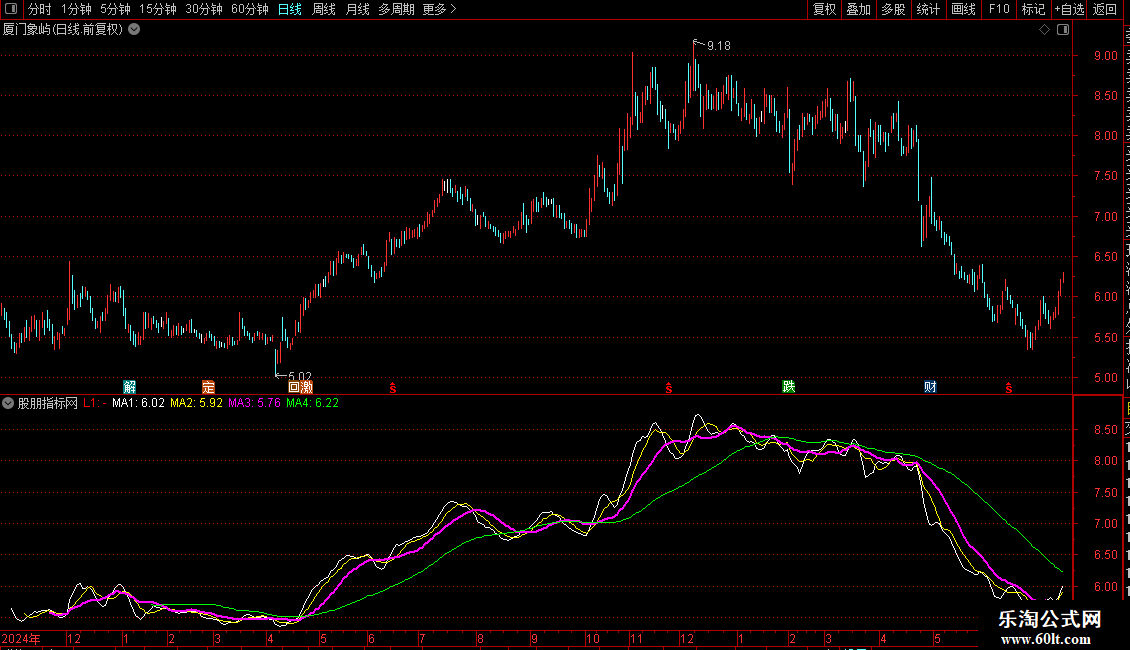This screenshot has width=1130, height=650.
Task: Click the red S marker near December
Action: point(669,388)
